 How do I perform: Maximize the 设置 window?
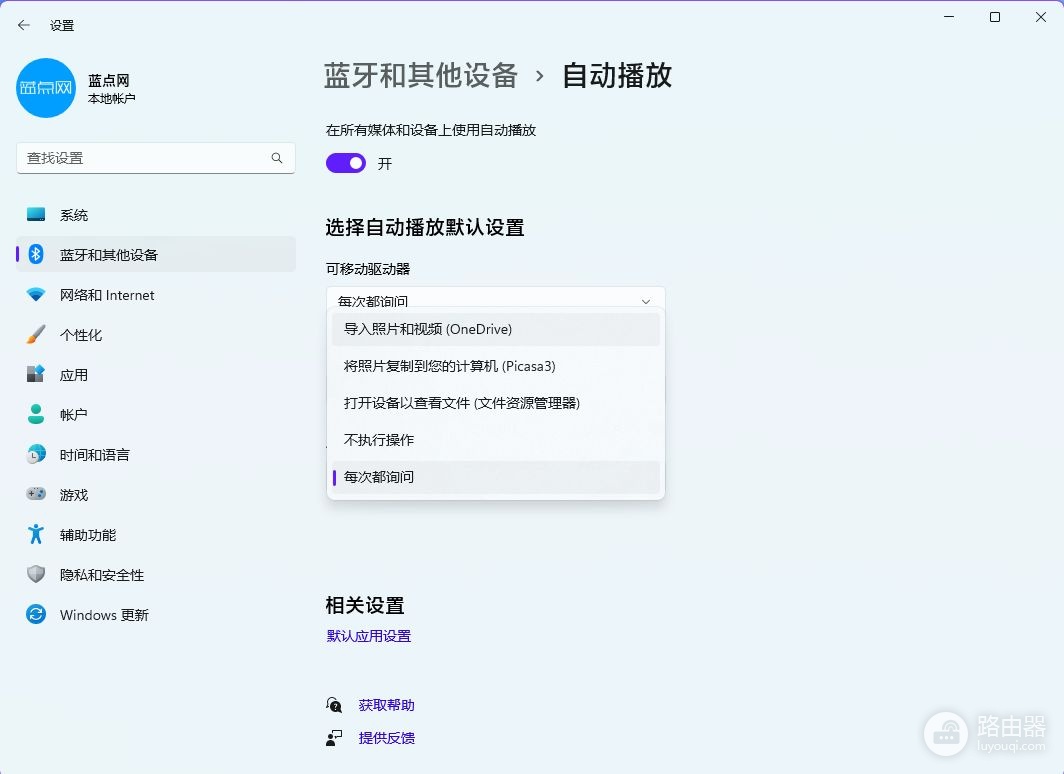(x=995, y=17)
